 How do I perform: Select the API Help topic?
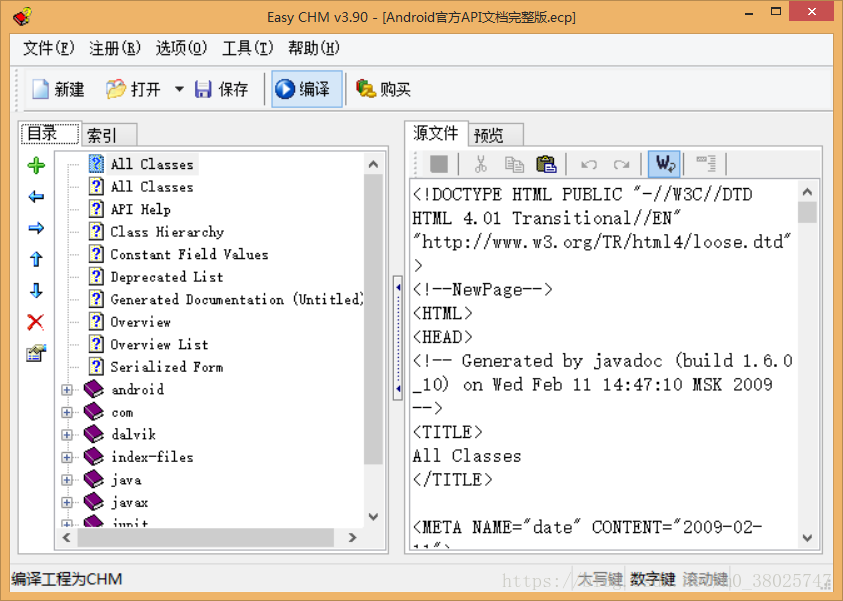click(x=140, y=209)
